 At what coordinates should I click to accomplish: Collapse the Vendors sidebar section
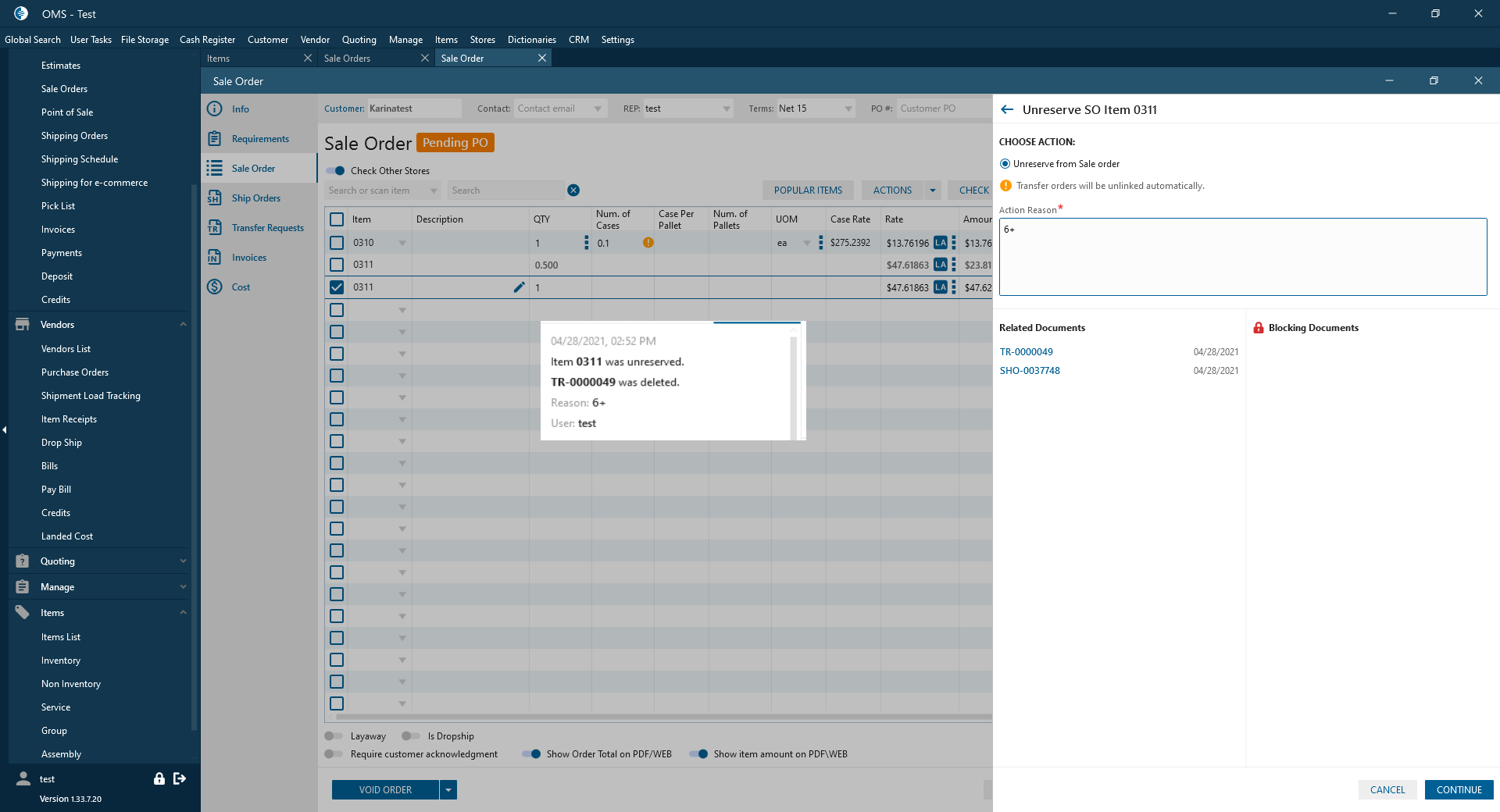pos(184,324)
